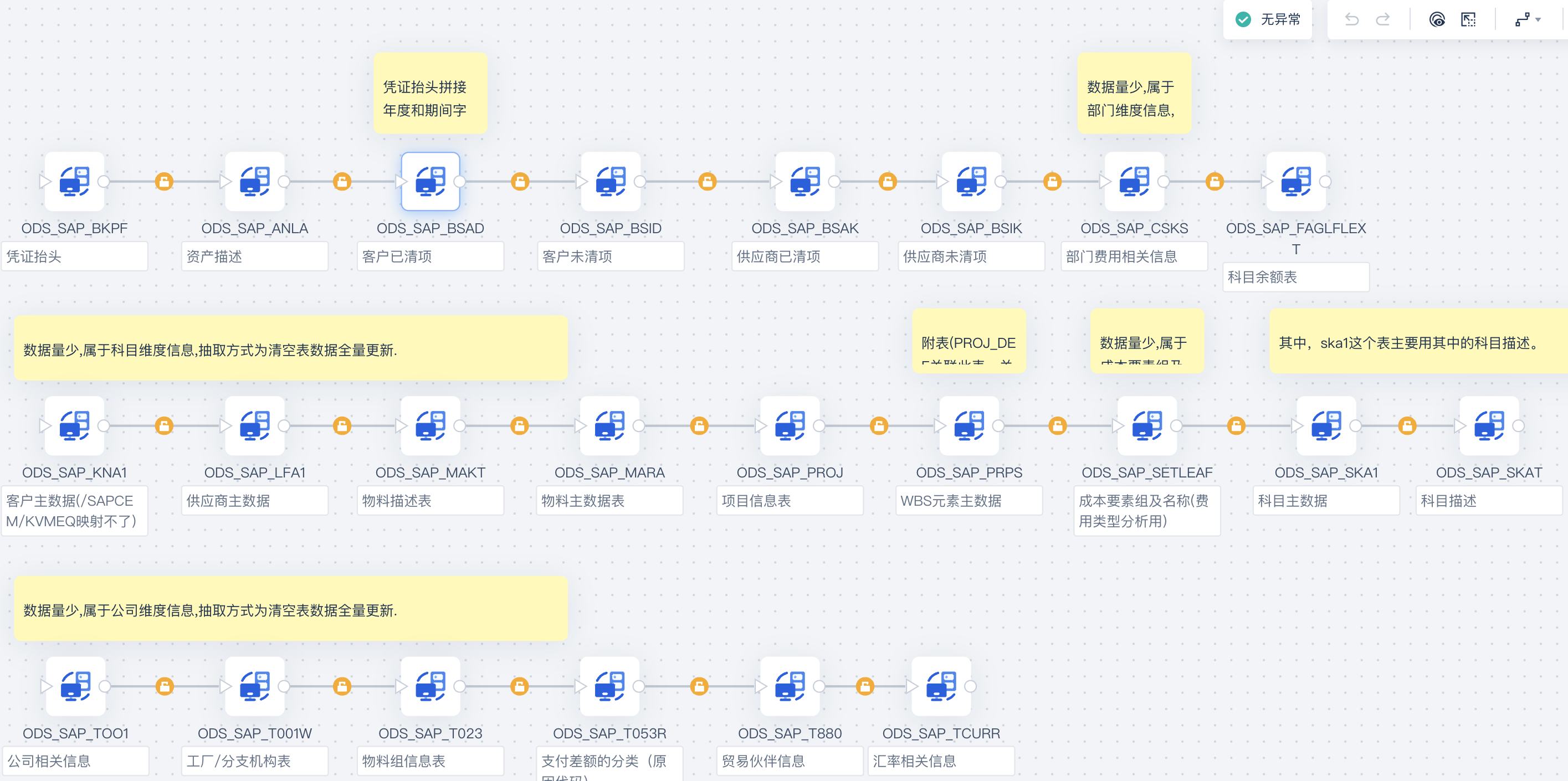The image size is (1568, 781).
Task: Select the ODS_SAP_BKPF node icon
Action: (x=74, y=181)
